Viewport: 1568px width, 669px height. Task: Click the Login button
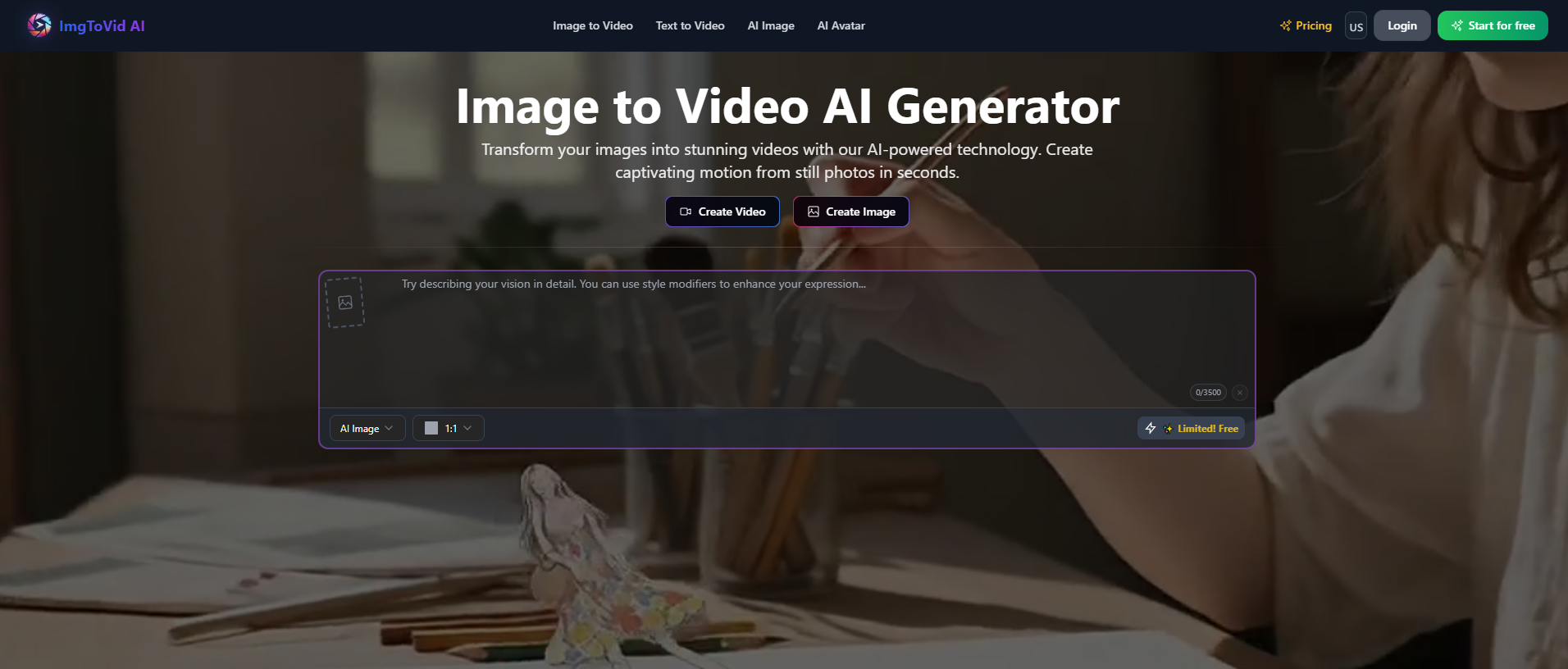(x=1402, y=26)
